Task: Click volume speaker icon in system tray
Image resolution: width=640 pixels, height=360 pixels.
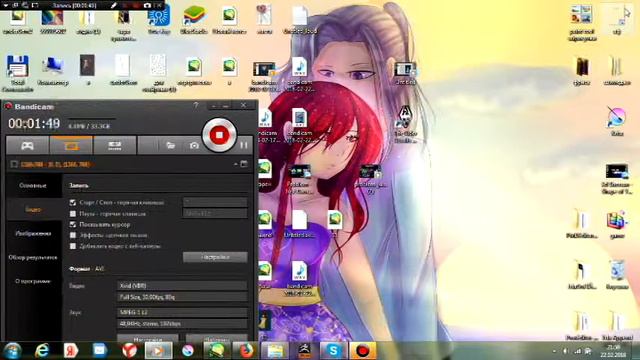Action: click(x=566, y=351)
